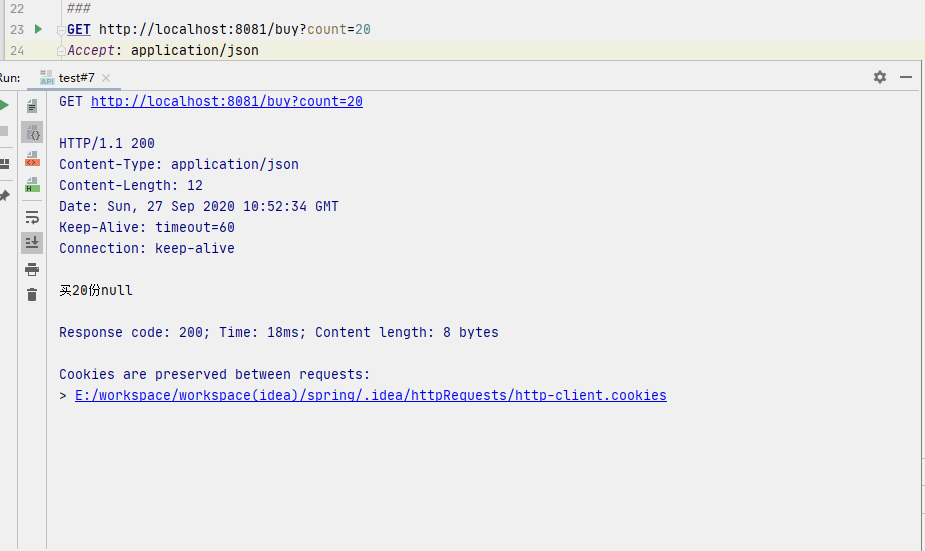Screen dimensions: 925x551
Task: Click the layout icon in left Run toolbar
Action: [x=4, y=163]
